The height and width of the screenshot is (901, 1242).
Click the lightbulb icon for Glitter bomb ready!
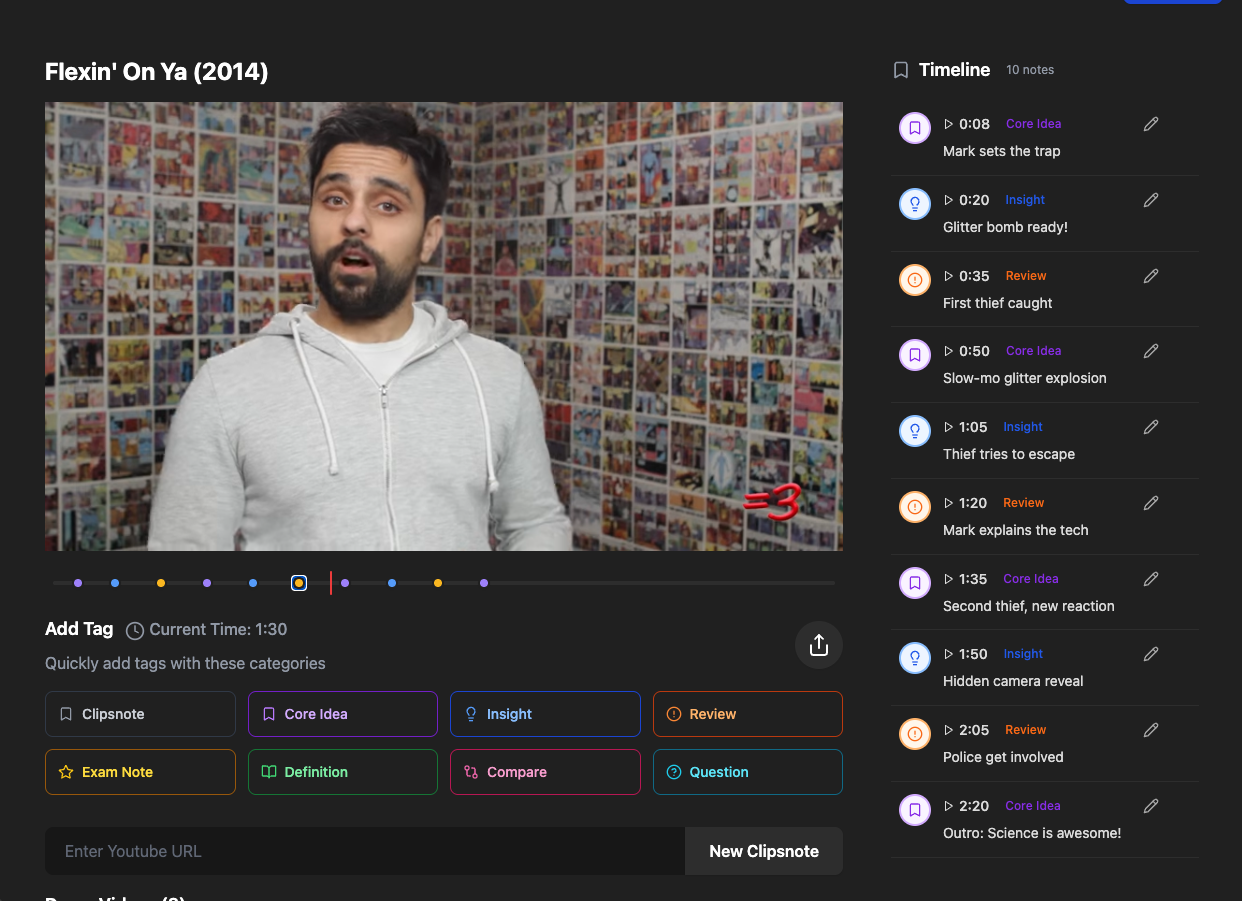pos(914,204)
